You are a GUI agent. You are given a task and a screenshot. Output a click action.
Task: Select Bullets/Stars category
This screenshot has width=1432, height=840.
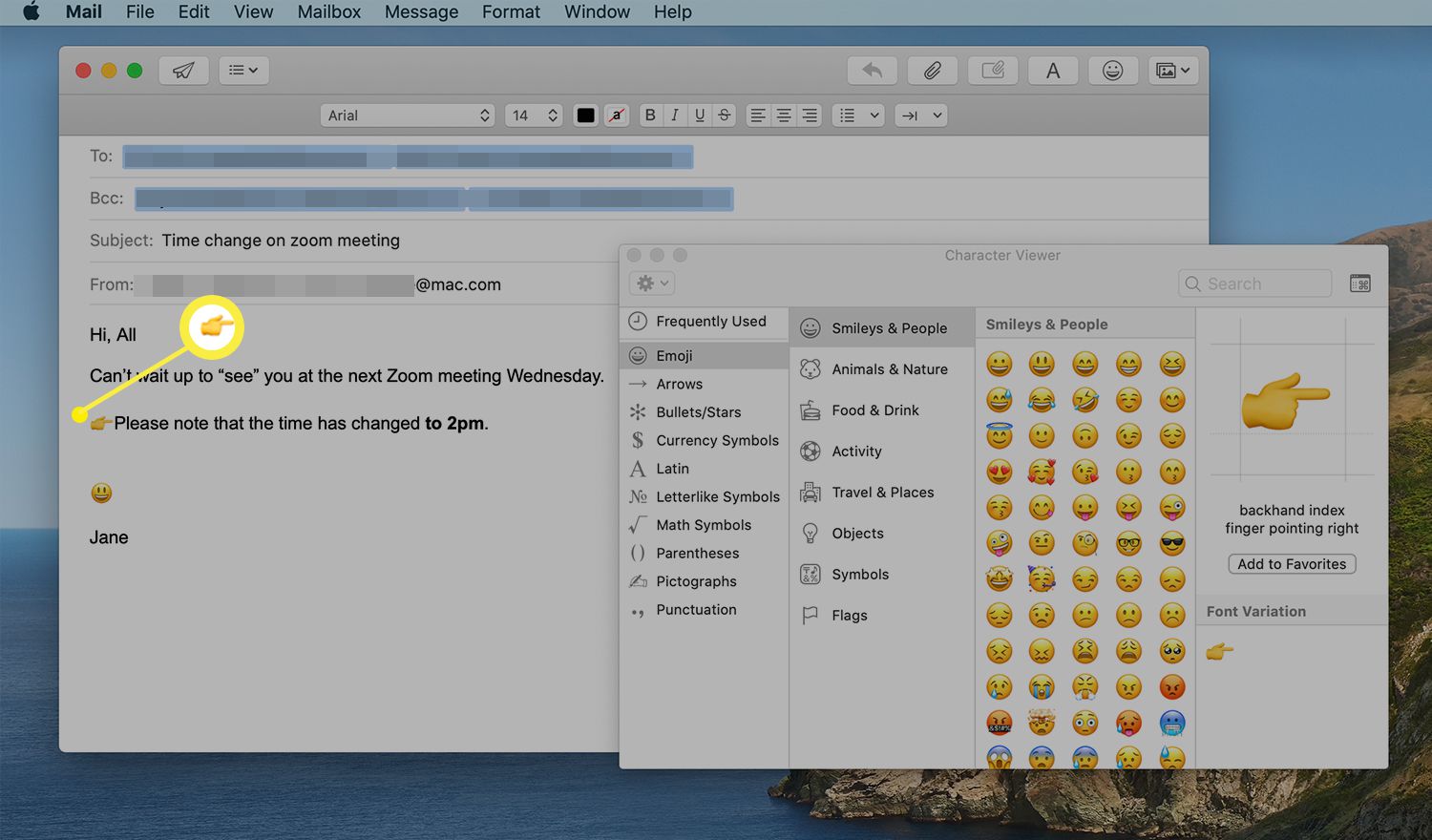tap(705, 412)
